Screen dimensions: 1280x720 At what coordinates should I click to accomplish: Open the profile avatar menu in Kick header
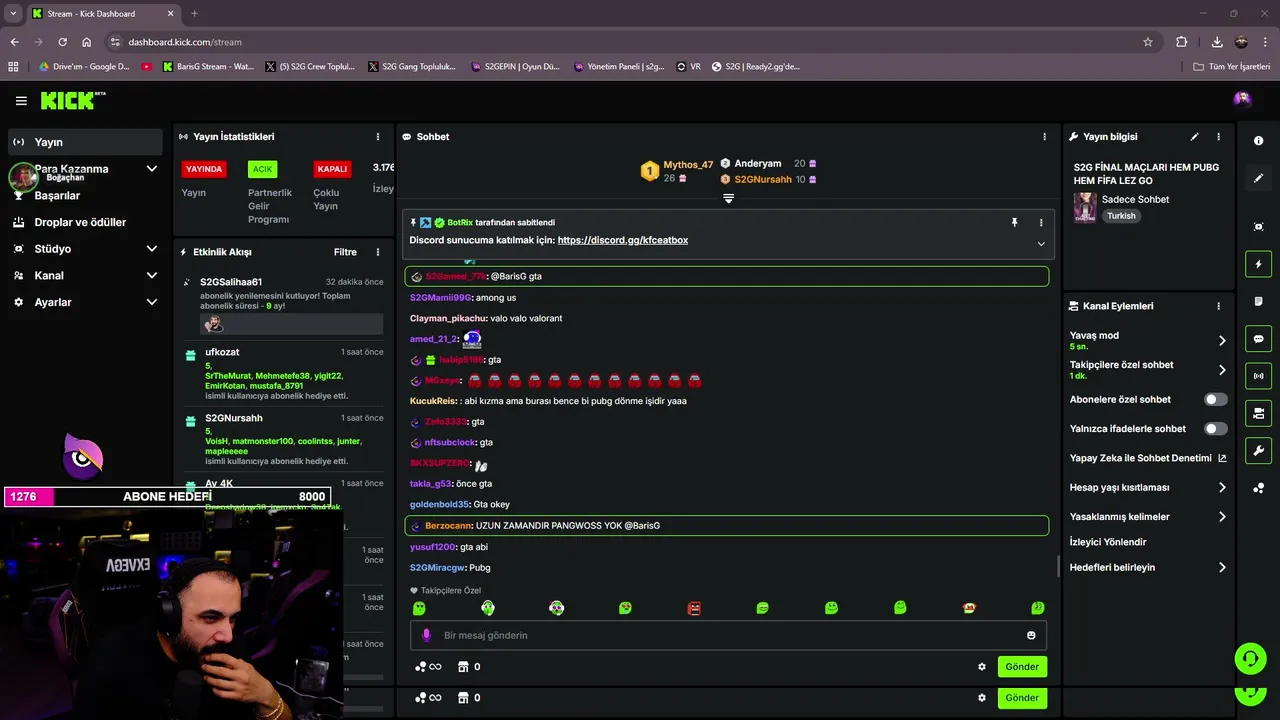tap(1242, 98)
